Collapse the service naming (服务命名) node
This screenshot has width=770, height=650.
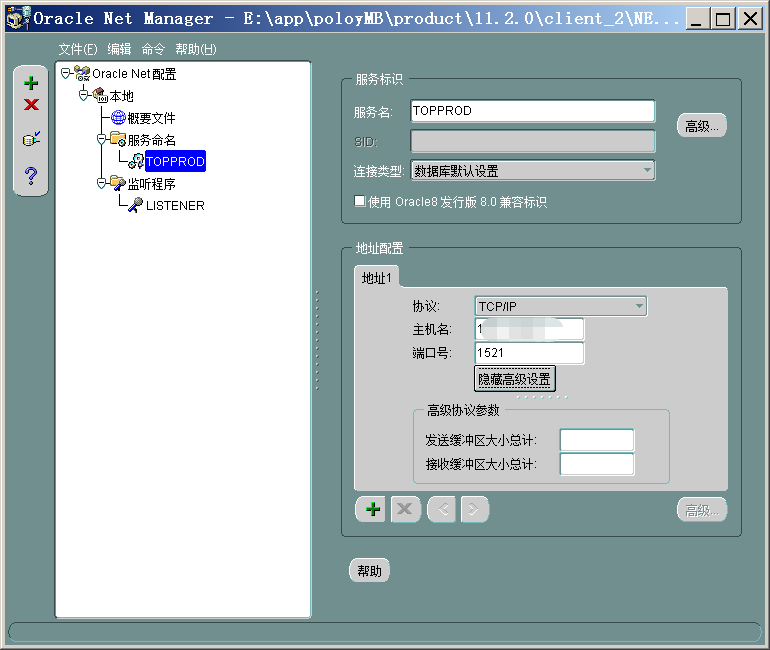tap(101, 140)
